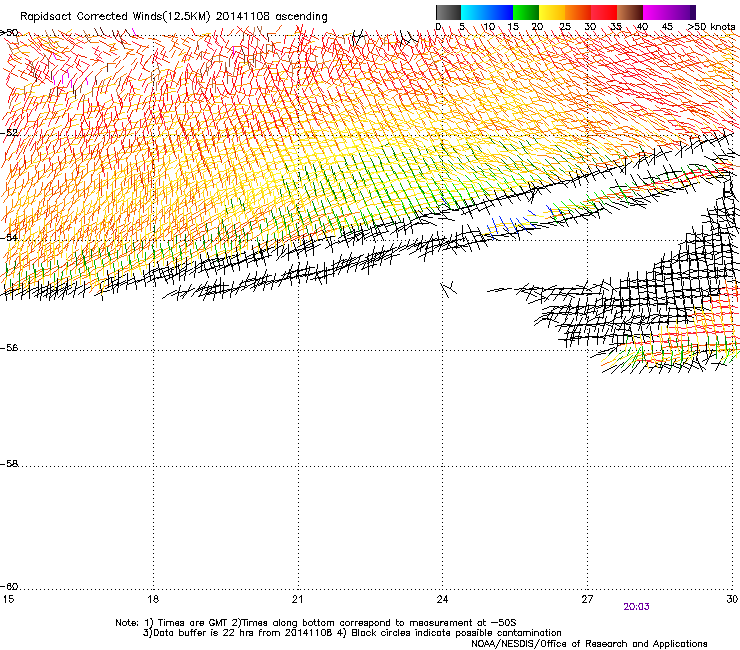Viewport: 740px width, 650px height.
Task: Click longitude label 24 on bottom axis
Action: 442,599
